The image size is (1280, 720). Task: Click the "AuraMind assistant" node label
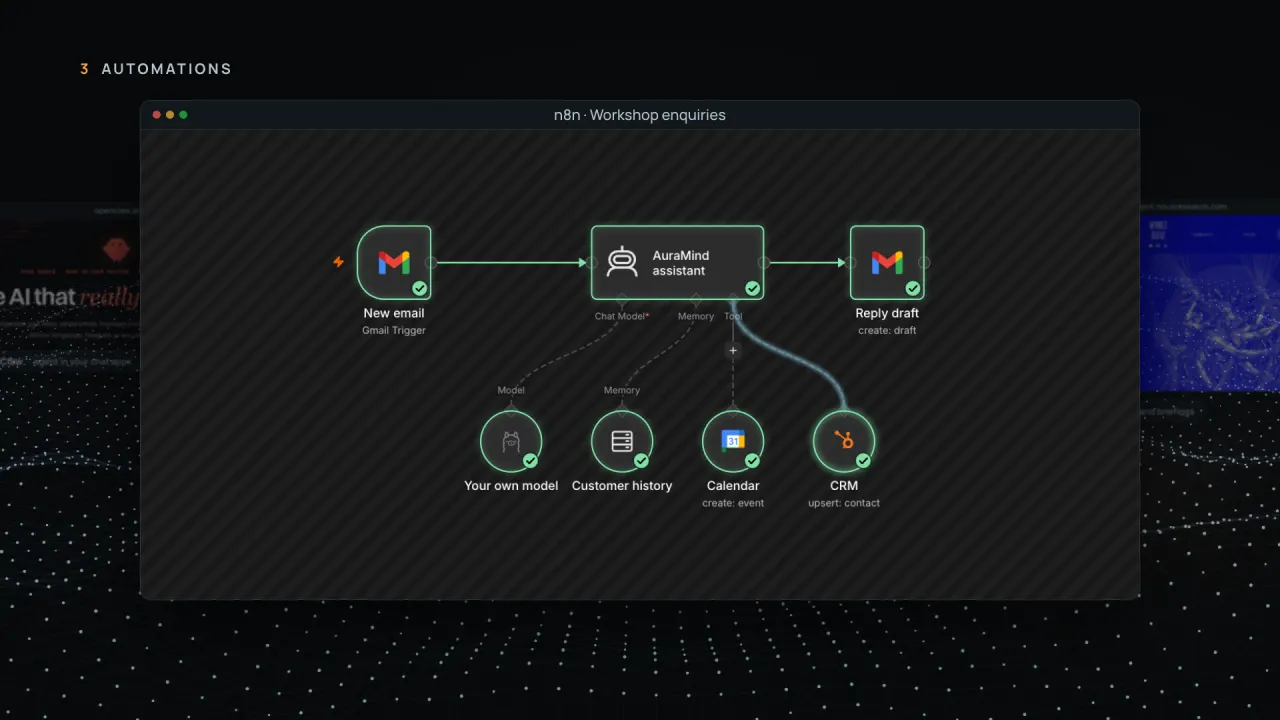click(681, 263)
